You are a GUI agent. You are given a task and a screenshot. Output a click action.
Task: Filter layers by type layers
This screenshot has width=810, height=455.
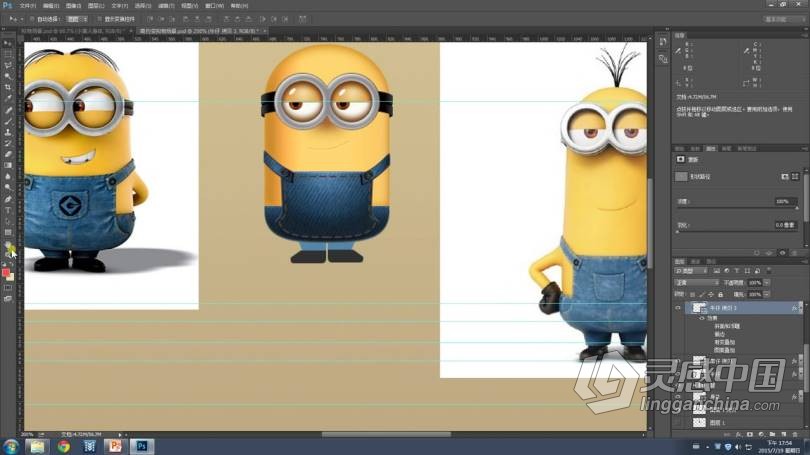(x=737, y=271)
